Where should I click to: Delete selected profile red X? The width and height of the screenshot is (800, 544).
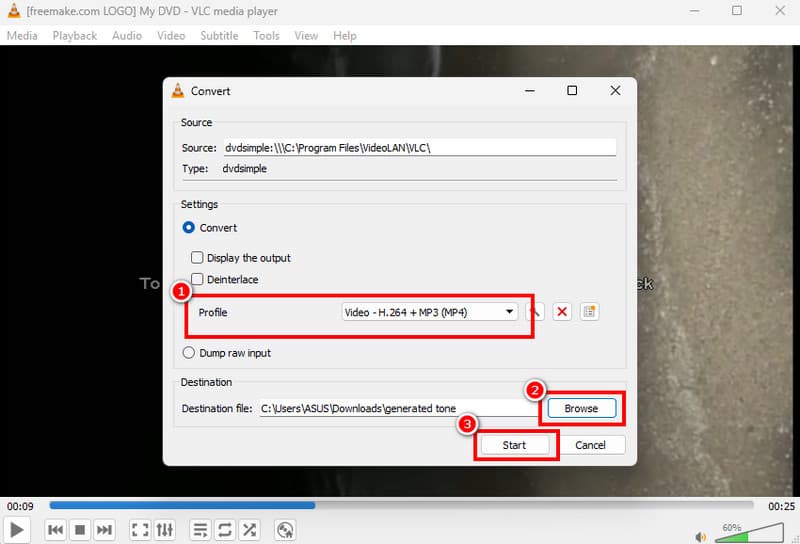pos(562,312)
